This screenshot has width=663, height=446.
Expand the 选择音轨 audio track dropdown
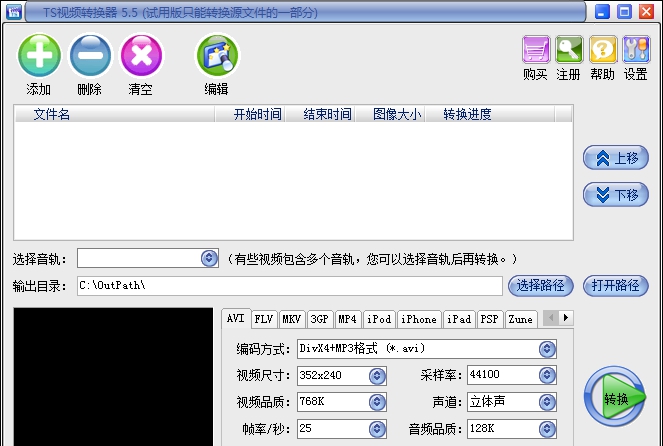coord(209,258)
